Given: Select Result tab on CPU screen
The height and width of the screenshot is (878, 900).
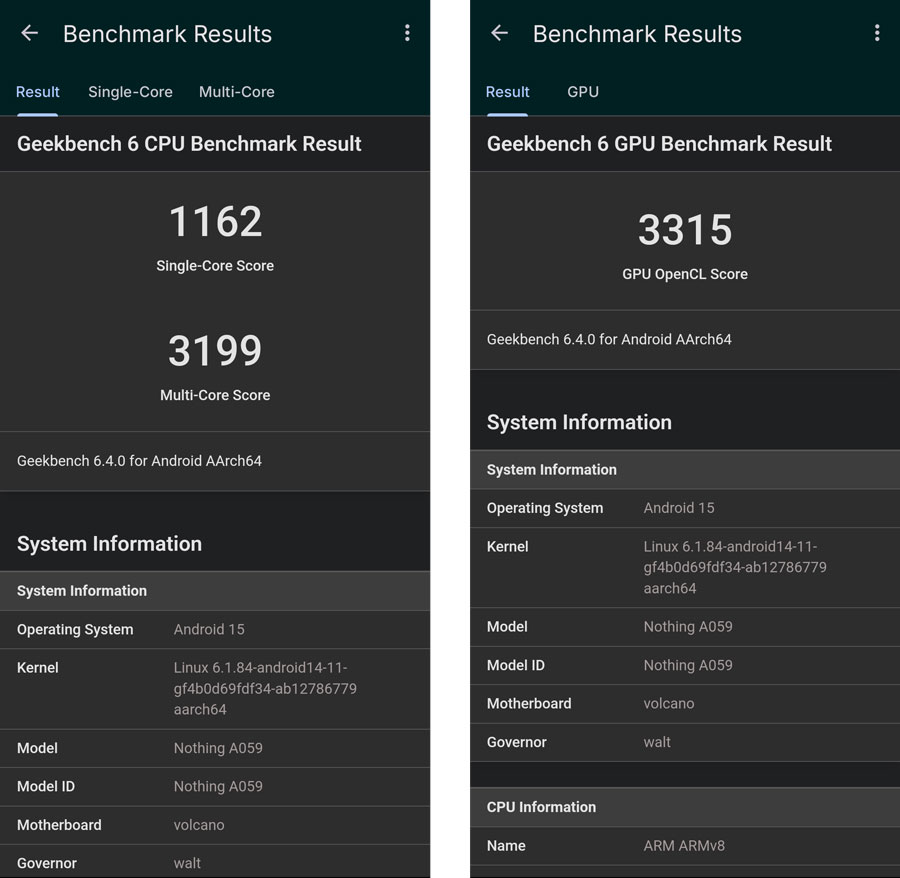Looking at the screenshot, I should click(x=37, y=92).
